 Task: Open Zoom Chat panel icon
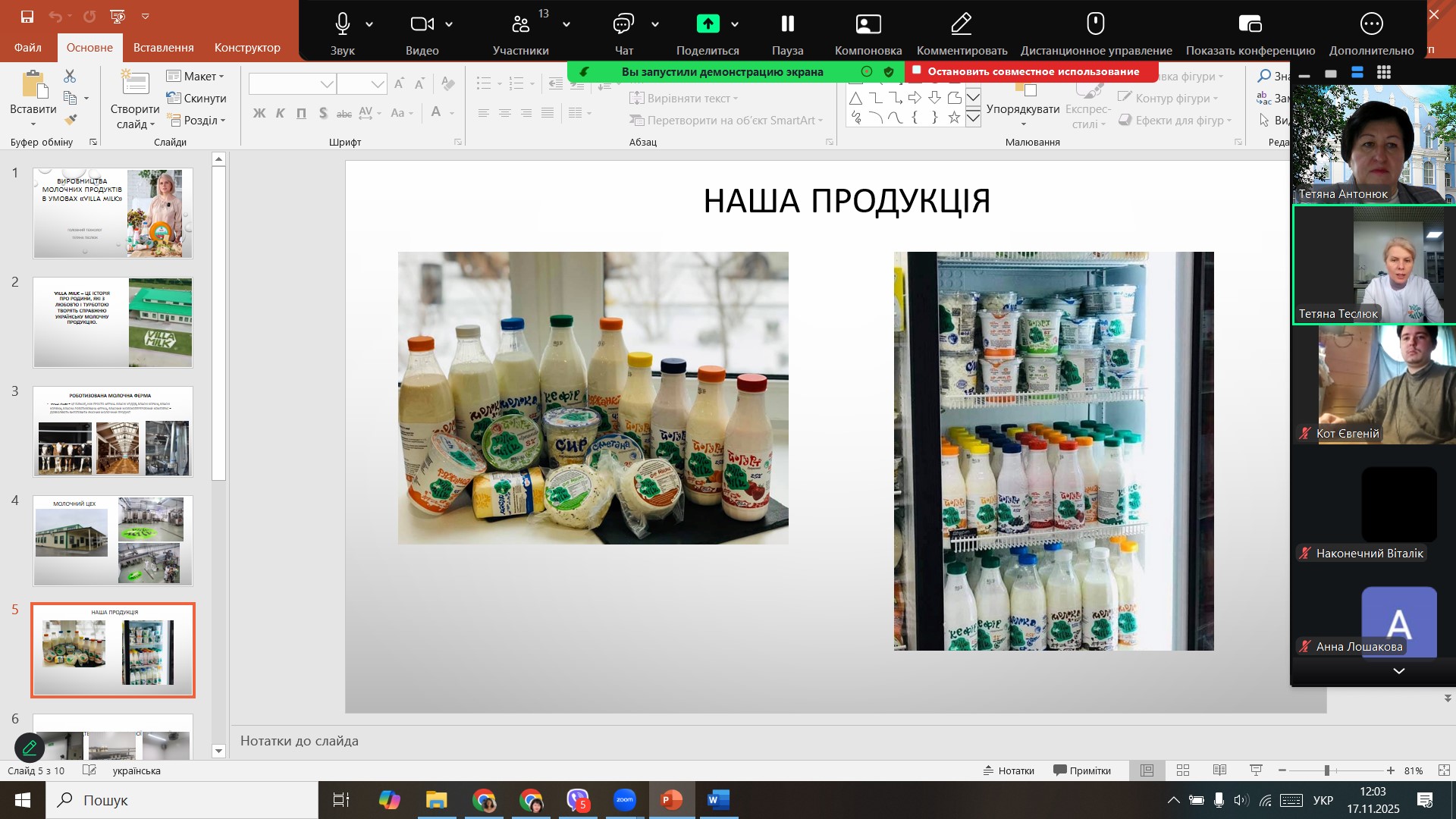coord(623,24)
